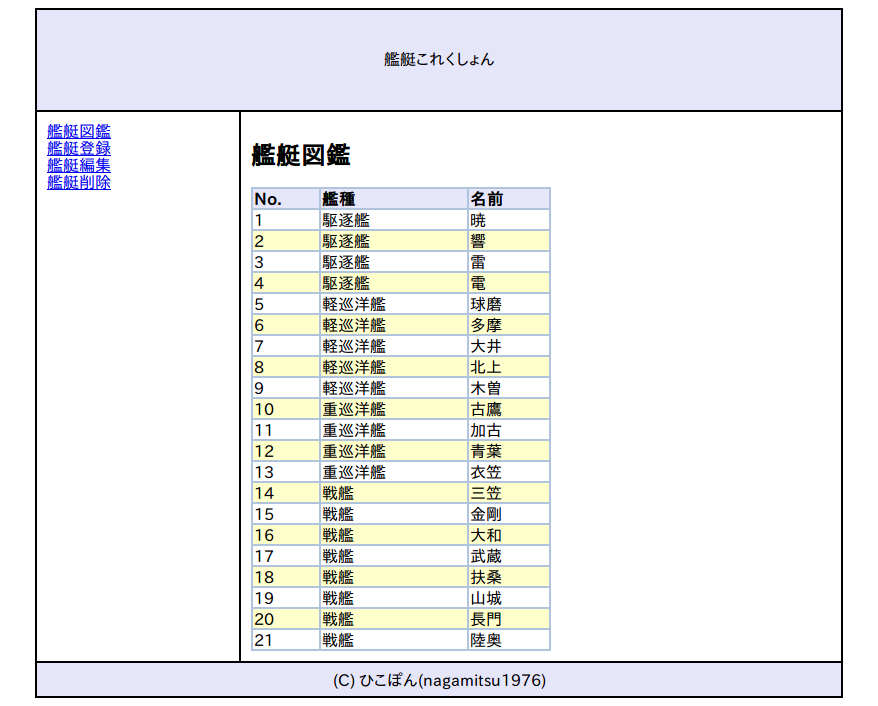Image resolution: width=878 pixels, height=706 pixels.
Task: Click the number cell 7
Action: [286, 346]
